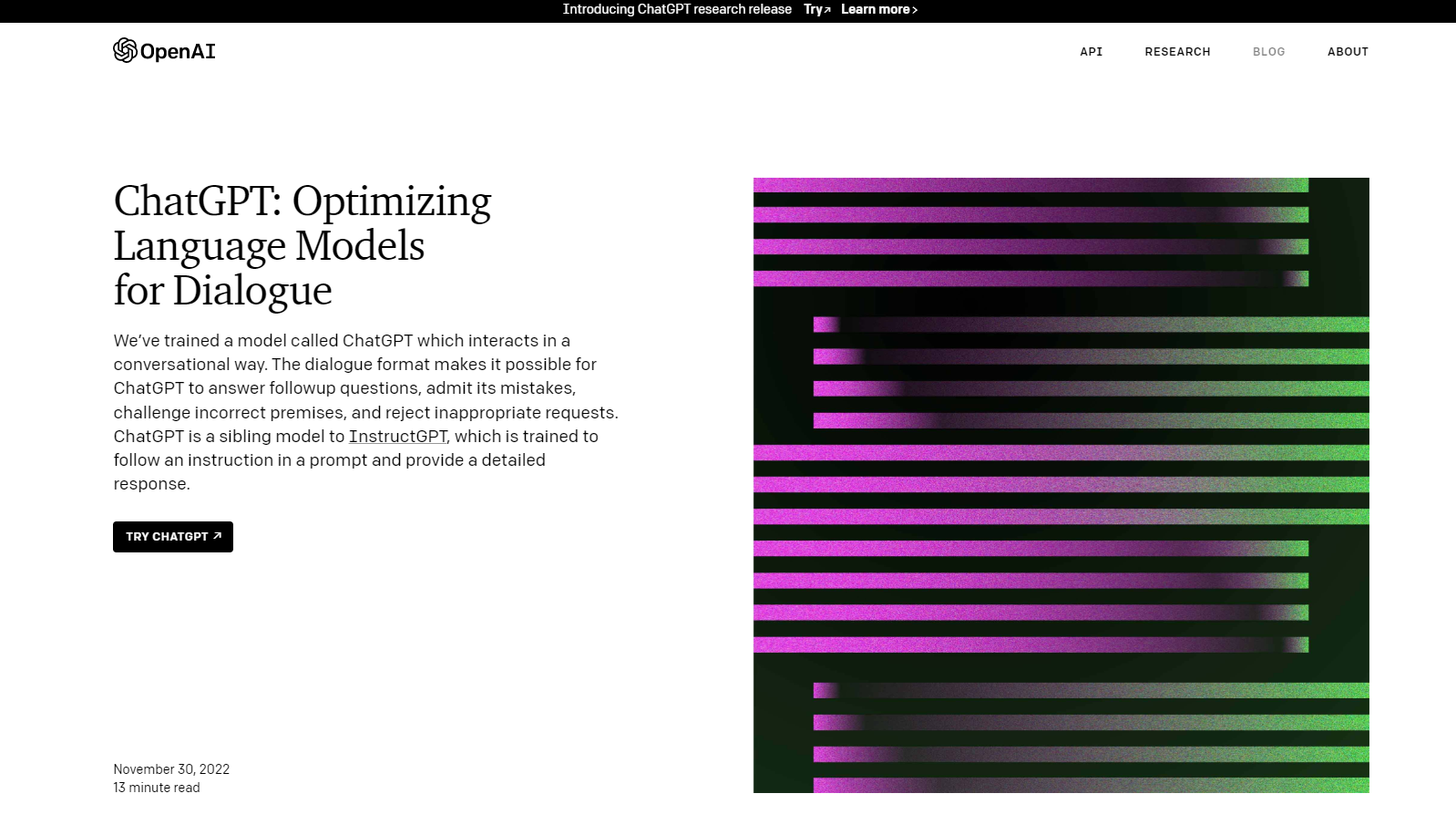The image size is (1456, 835).
Task: Click the Try ChatGPT button
Action: coord(173,537)
